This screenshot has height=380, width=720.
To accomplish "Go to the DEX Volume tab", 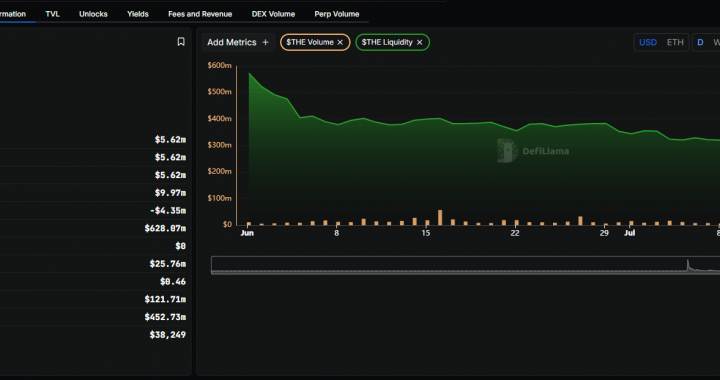I will click(273, 14).
